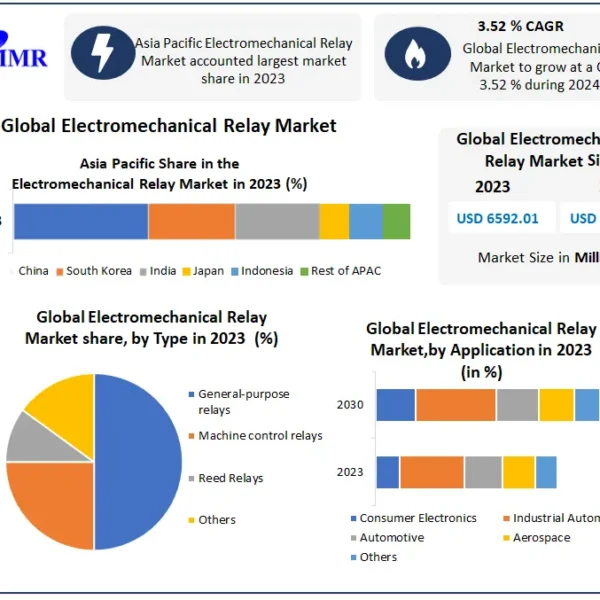
Task: Click the blue segment of the 2023 application bar
Action: click(388, 472)
